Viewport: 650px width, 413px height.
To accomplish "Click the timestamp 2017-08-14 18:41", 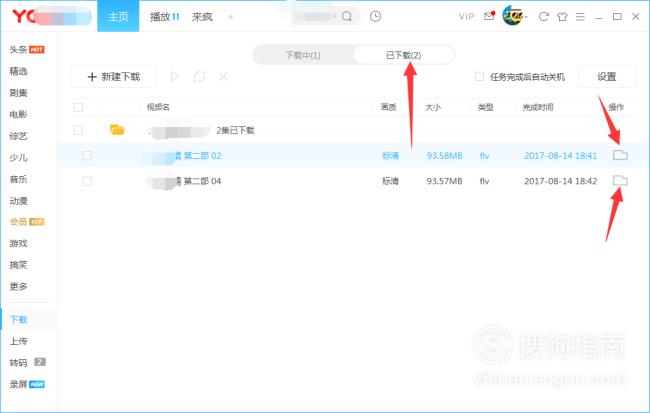I will (560, 155).
